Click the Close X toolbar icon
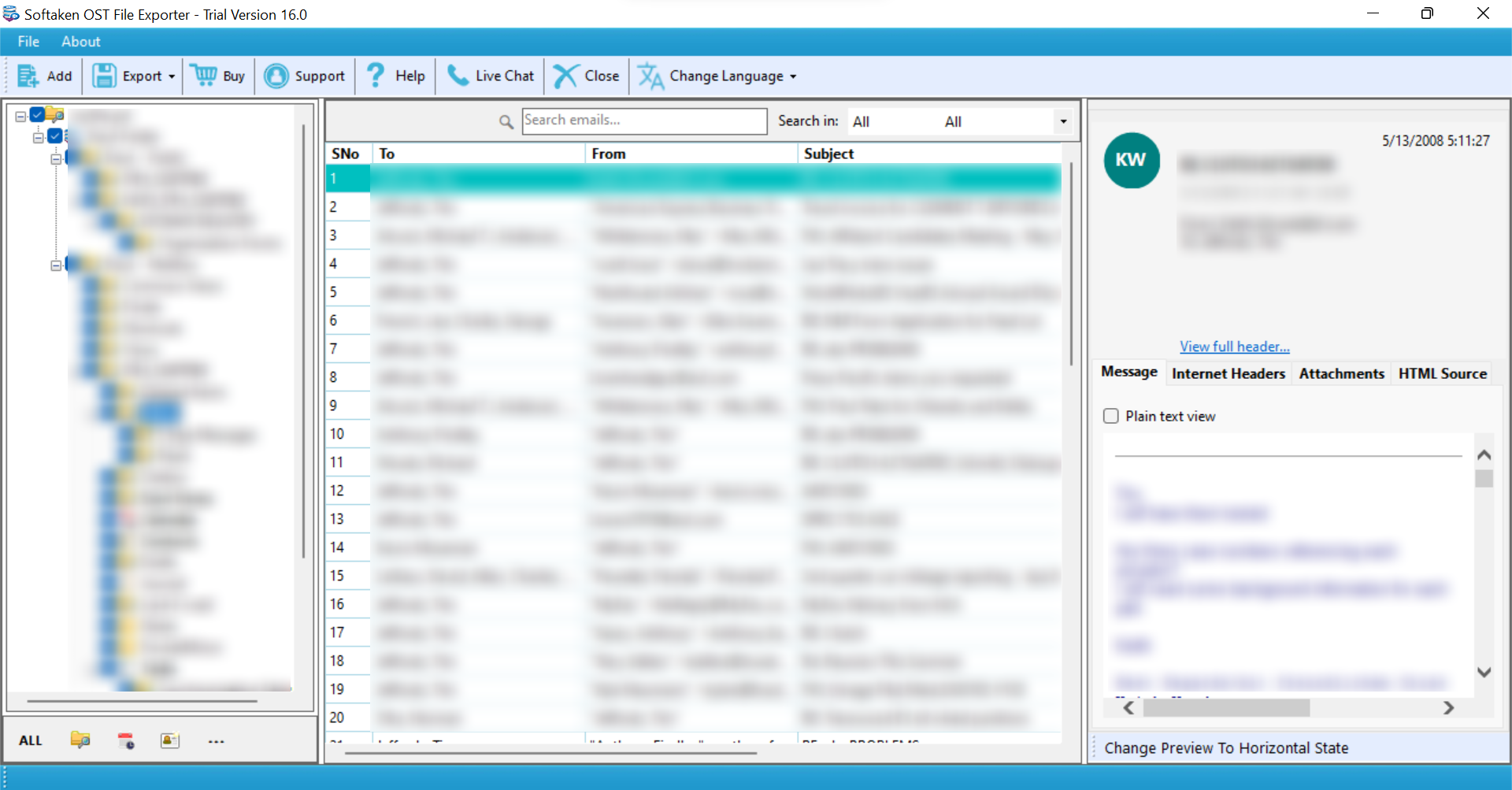This screenshot has width=1512, height=790. click(x=565, y=76)
